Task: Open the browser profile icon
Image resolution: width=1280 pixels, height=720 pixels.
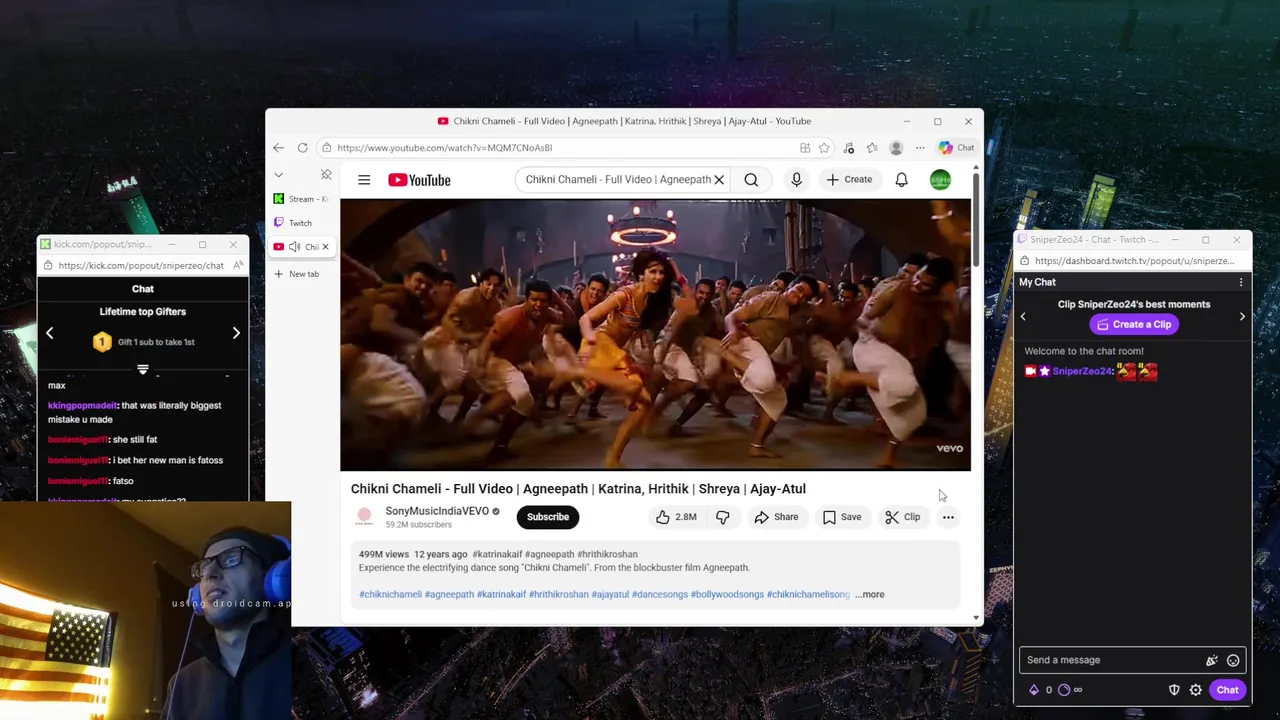Action: pos(896,148)
